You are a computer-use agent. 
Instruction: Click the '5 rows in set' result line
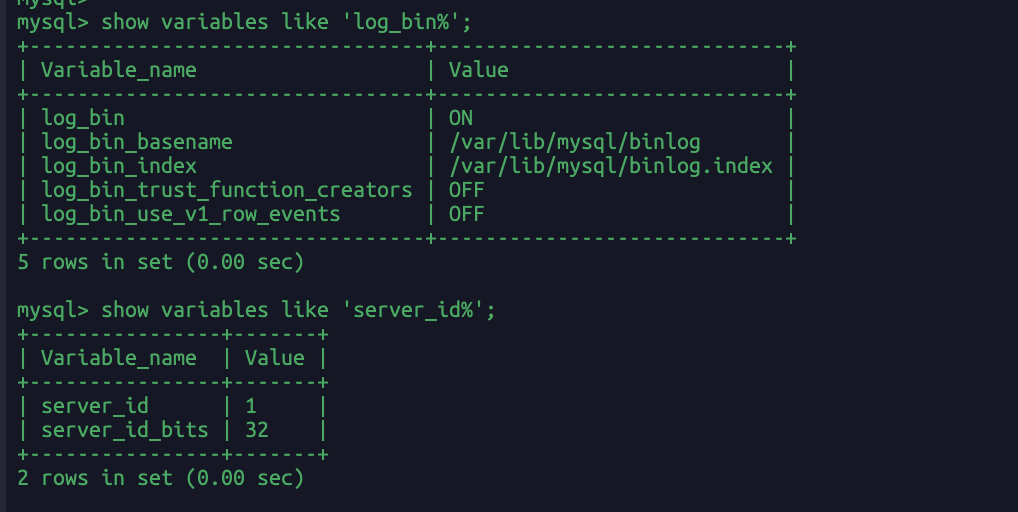point(160,262)
